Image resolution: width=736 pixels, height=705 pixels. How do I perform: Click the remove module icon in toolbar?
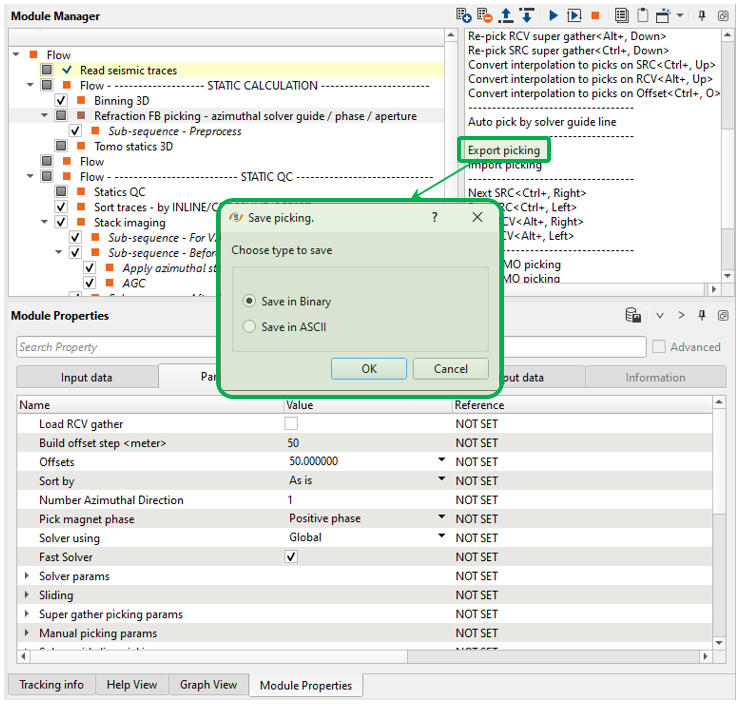click(485, 15)
